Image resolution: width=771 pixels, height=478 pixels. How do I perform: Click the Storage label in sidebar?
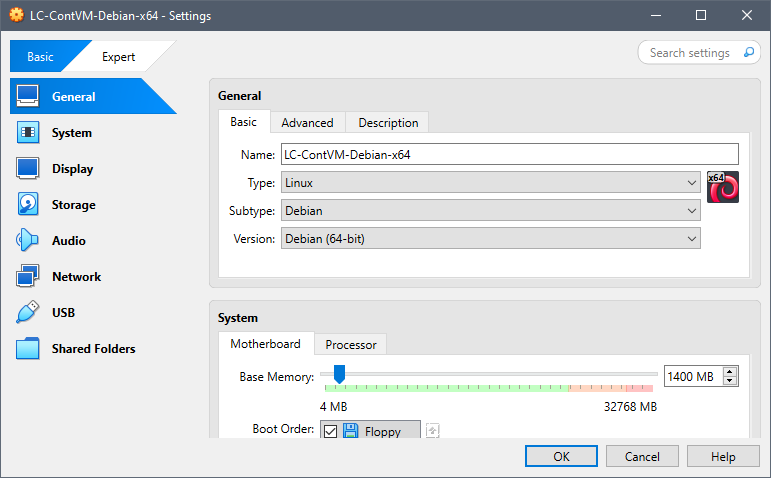tap(74, 205)
